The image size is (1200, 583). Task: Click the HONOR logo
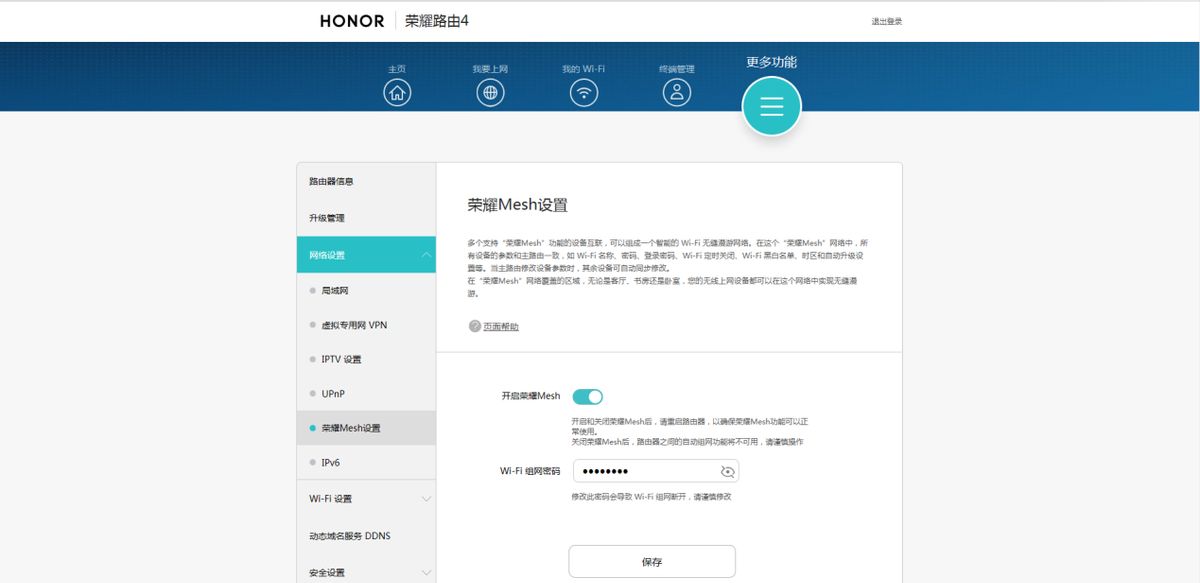point(352,21)
